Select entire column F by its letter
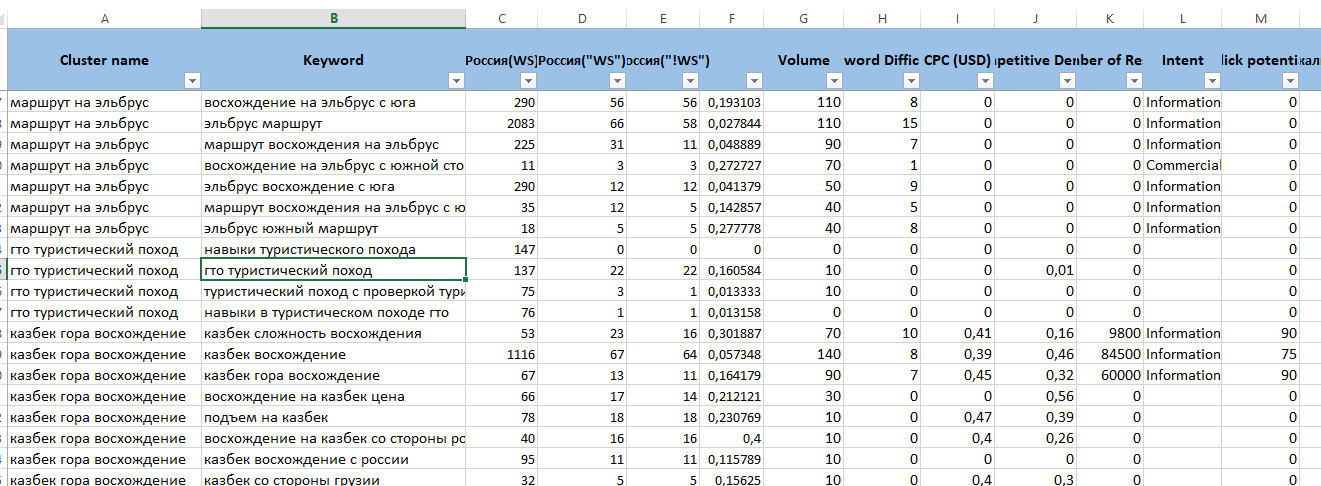 pos(731,18)
